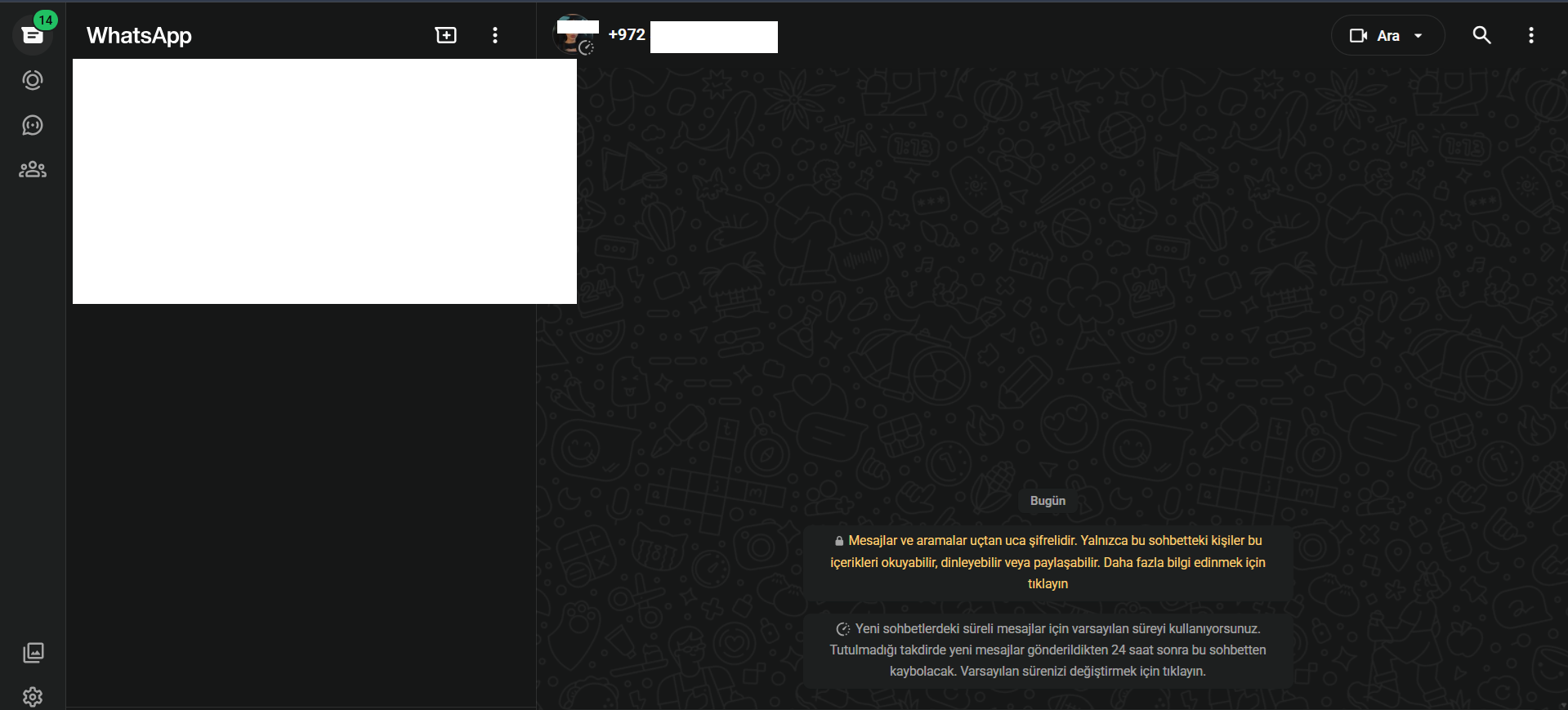The height and width of the screenshot is (710, 1568).
Task: Click the +972 contact number header
Action: click(627, 34)
